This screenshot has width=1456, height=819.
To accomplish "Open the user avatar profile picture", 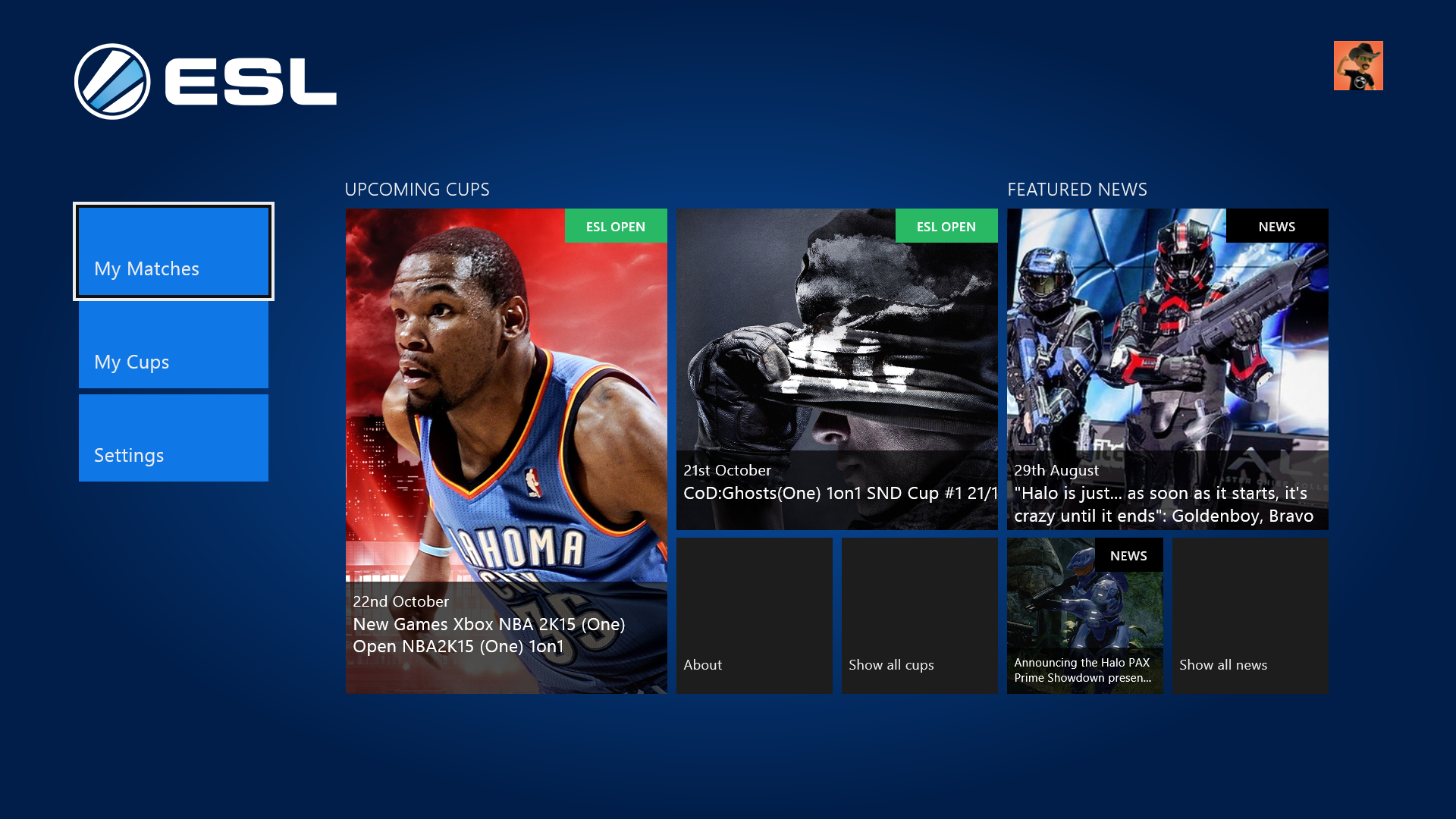I will (x=1357, y=66).
